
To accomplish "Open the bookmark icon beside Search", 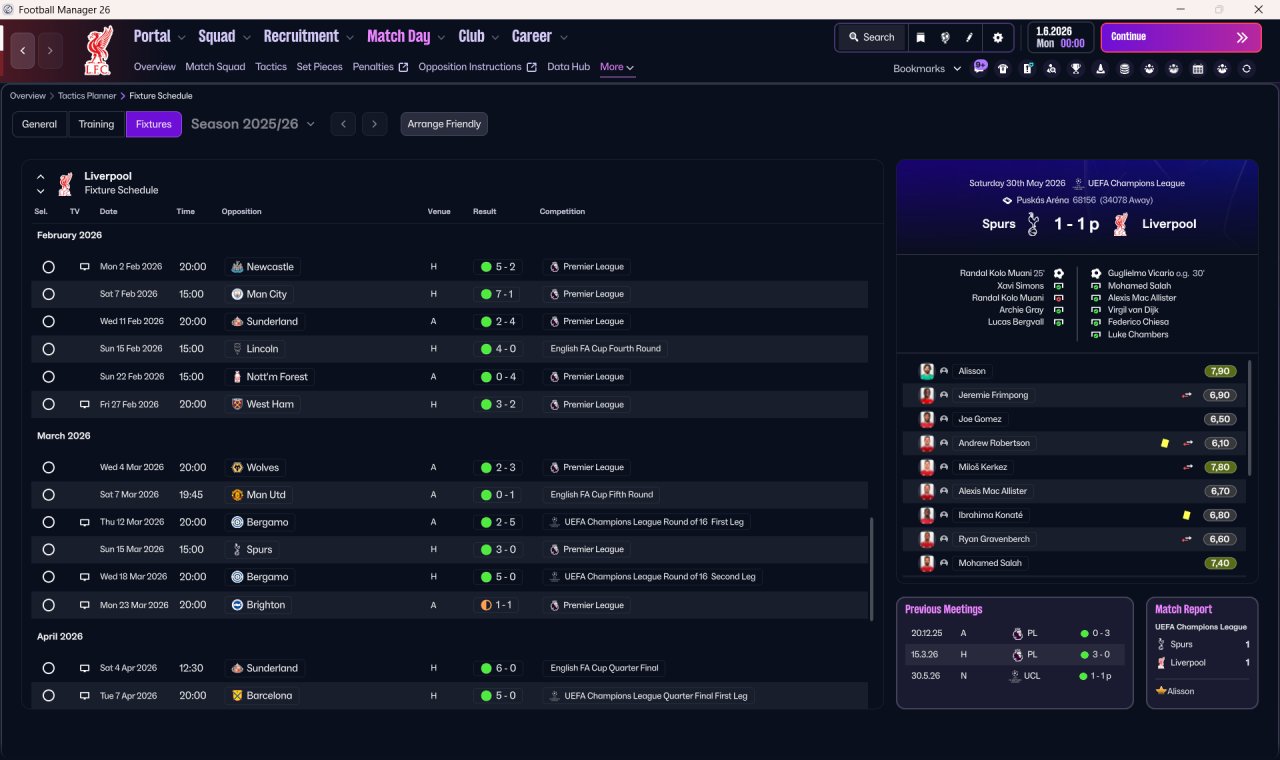I will pos(920,37).
